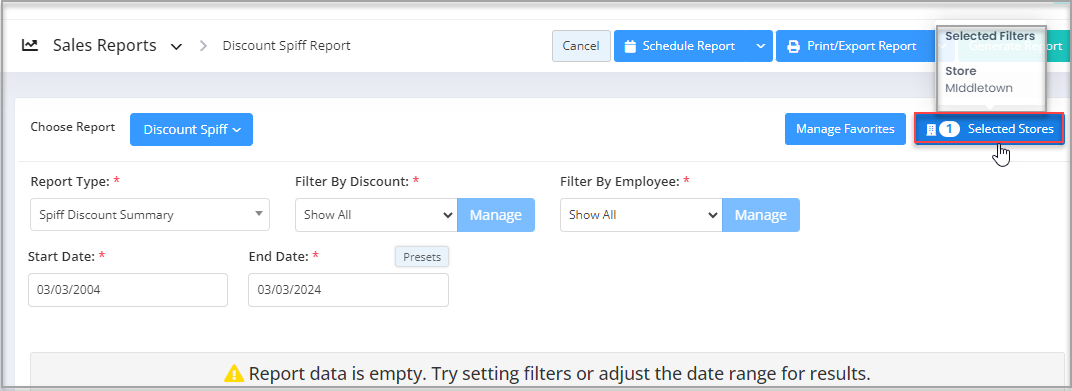This screenshot has width=1072, height=391.
Task: Click Manage Favorites button
Action: click(845, 129)
